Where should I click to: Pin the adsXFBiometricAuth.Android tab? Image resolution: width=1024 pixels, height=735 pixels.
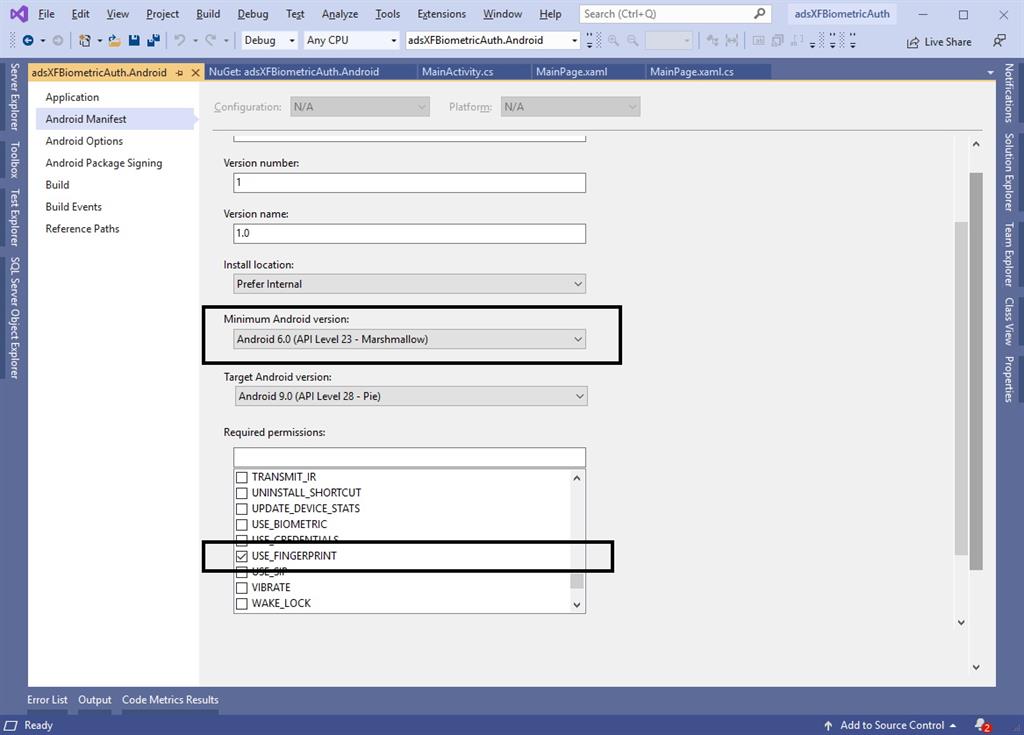(180, 73)
